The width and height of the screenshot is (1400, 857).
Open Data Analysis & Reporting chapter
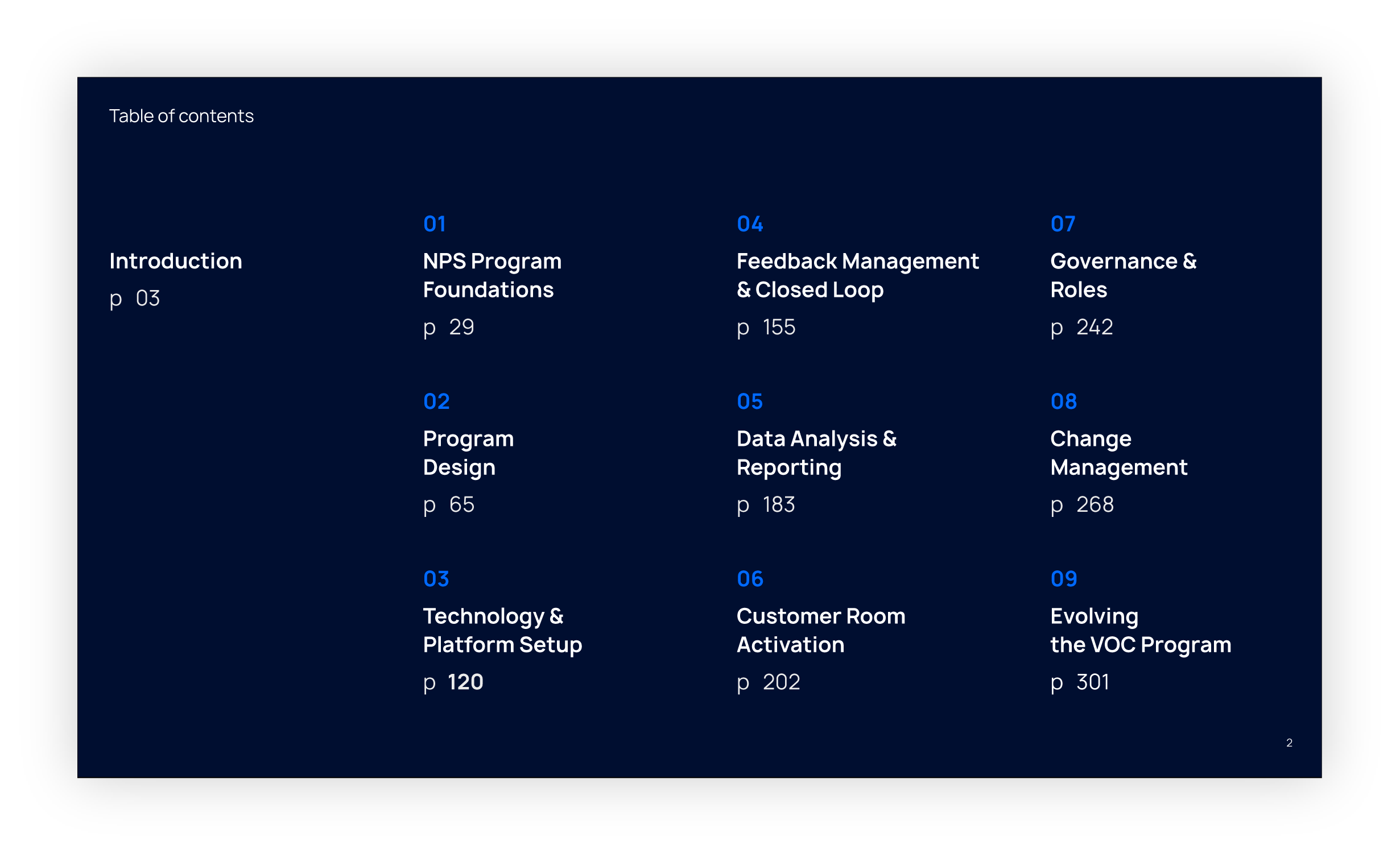(816, 453)
